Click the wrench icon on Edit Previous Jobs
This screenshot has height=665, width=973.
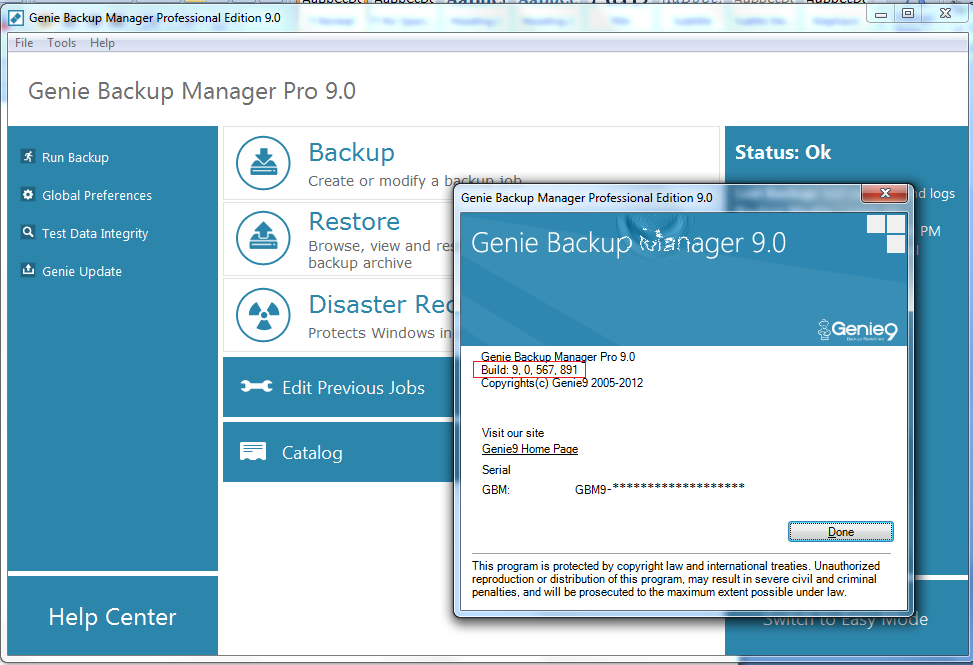(x=256, y=386)
